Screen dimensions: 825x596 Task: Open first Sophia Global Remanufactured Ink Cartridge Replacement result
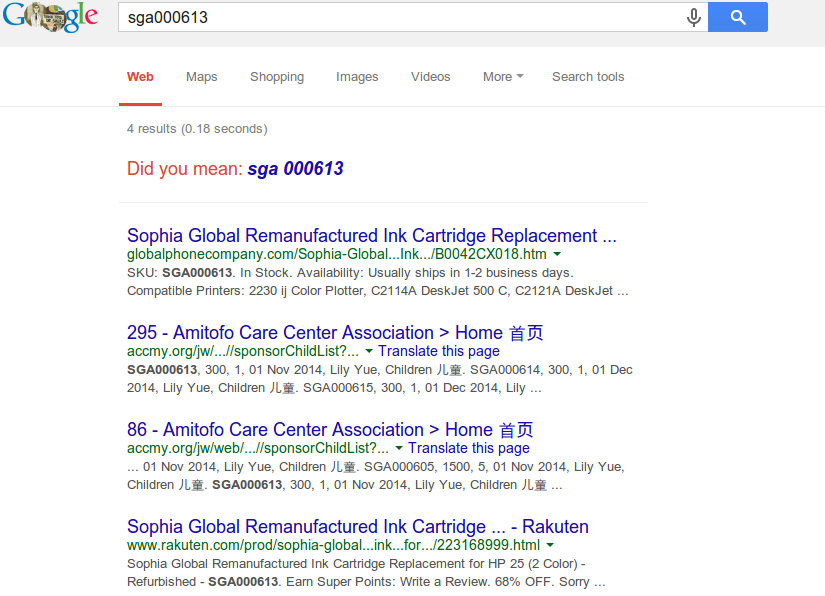[x=371, y=236]
